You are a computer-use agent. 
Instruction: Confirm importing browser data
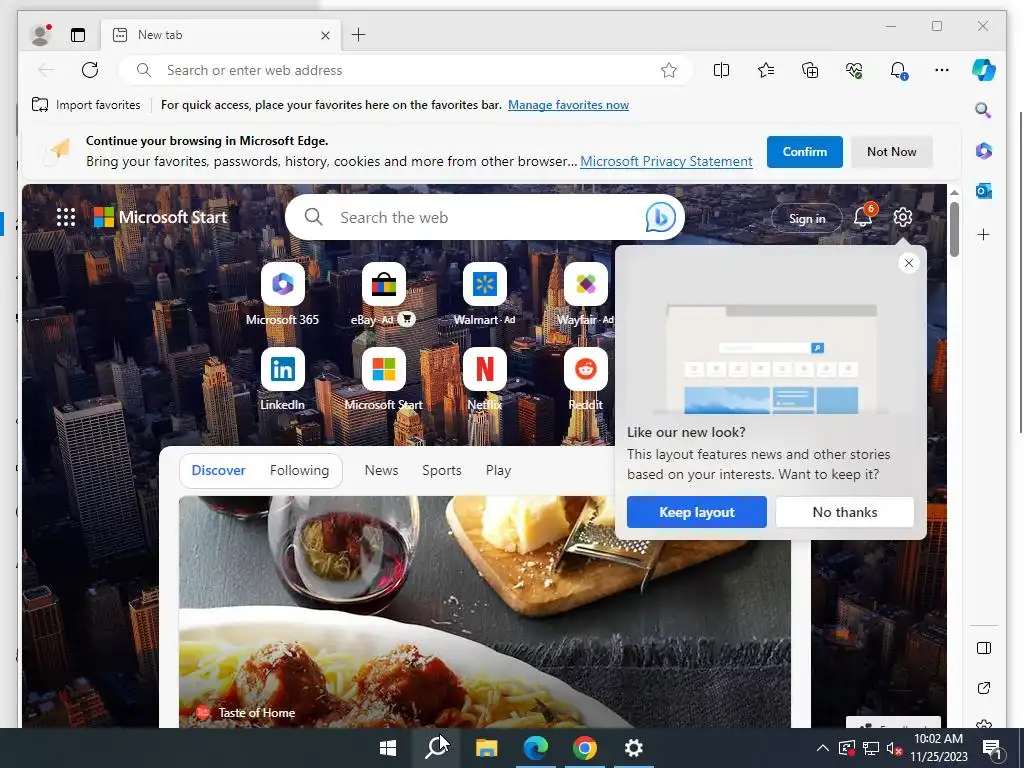pos(805,152)
